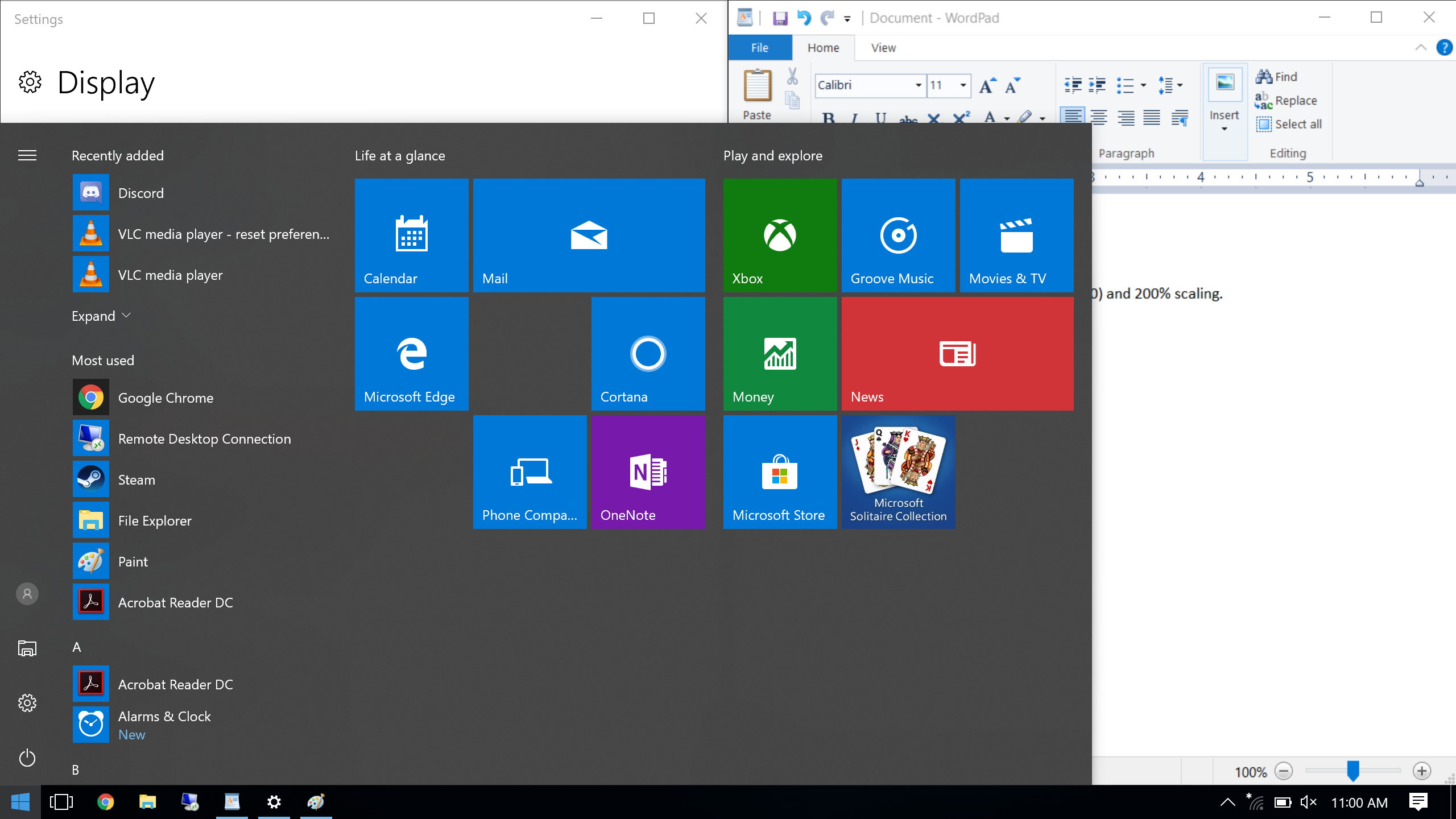Toggle left text alignment in WordPad
This screenshot has width=1456, height=819.
tap(1073, 117)
